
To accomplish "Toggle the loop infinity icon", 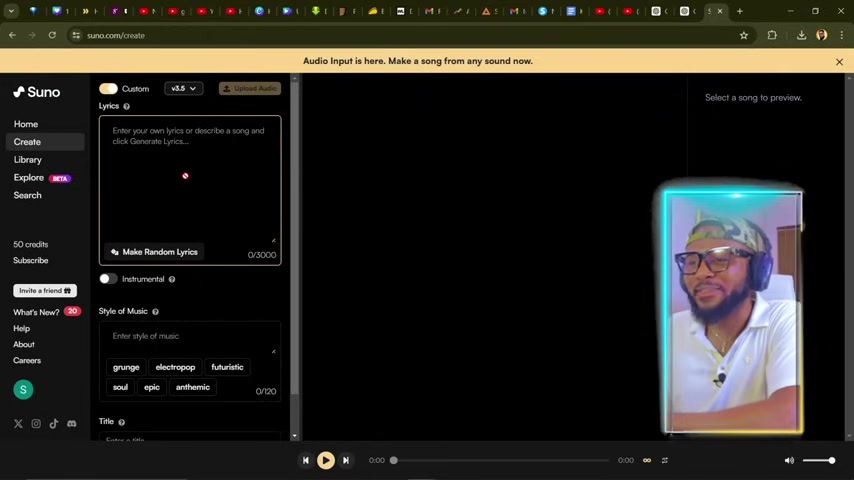I will pos(647,460).
